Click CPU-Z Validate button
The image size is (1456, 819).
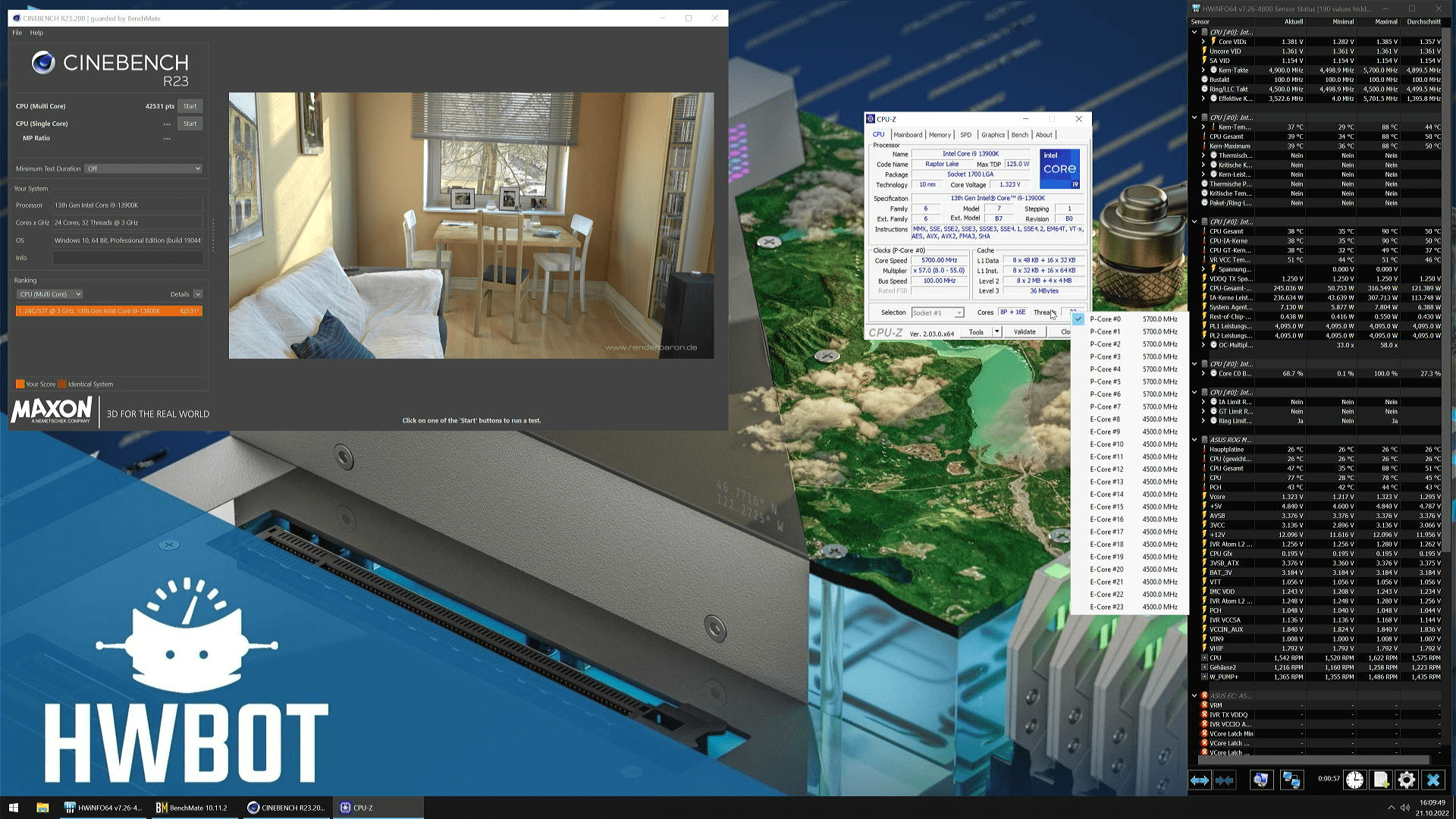click(1024, 331)
